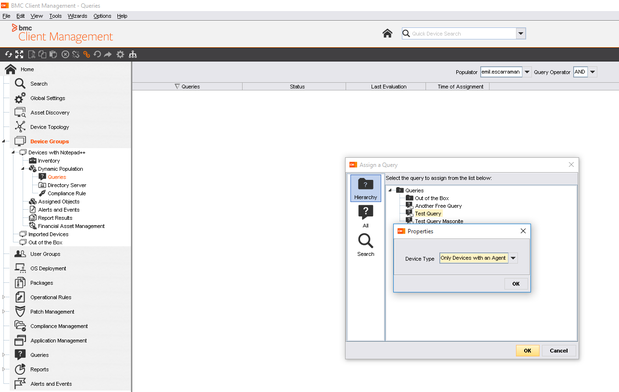The width and height of the screenshot is (619, 392).
Task: Collapse the Dynamic Population node
Action: point(23,169)
